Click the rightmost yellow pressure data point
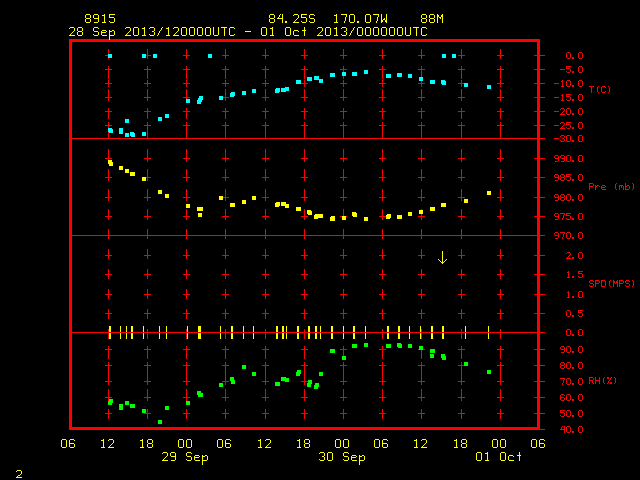This screenshot has height=480, width=640. tap(489, 193)
